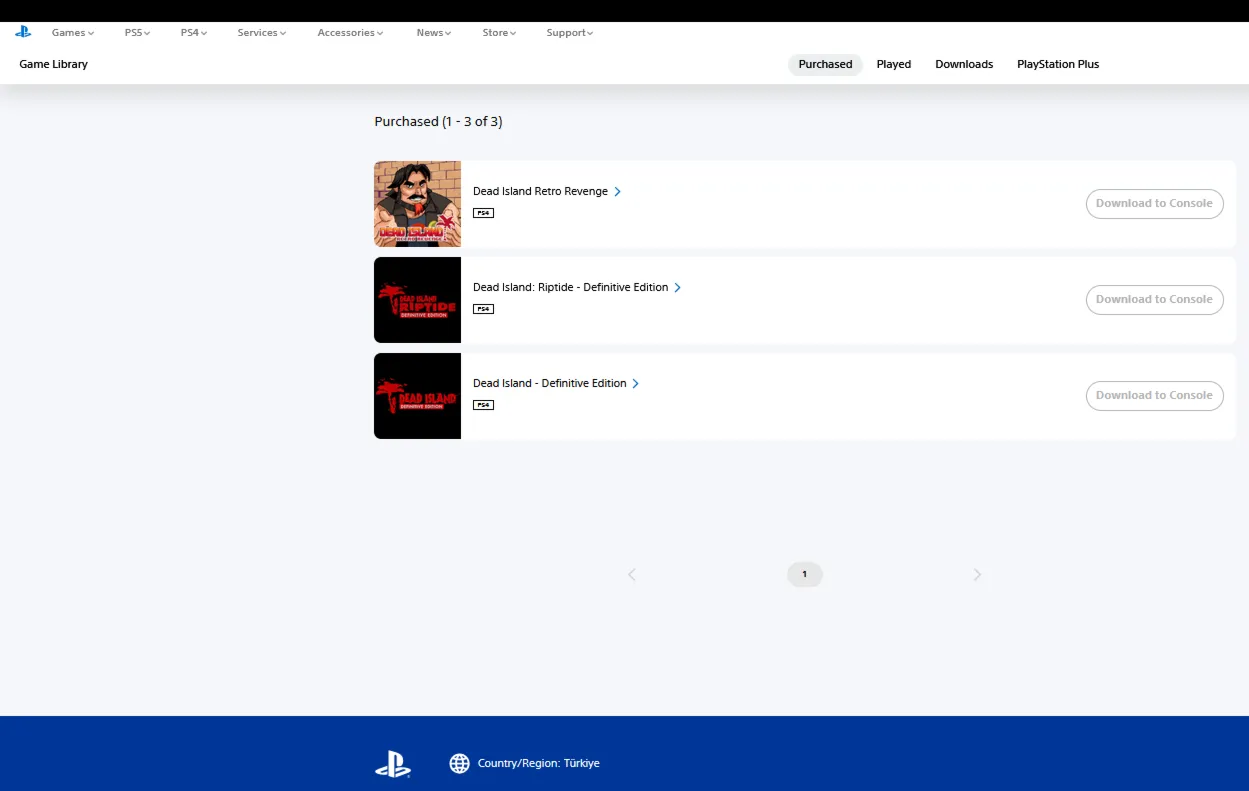1249x791 pixels.
Task: Open the Support dropdown menu
Action: click(569, 33)
